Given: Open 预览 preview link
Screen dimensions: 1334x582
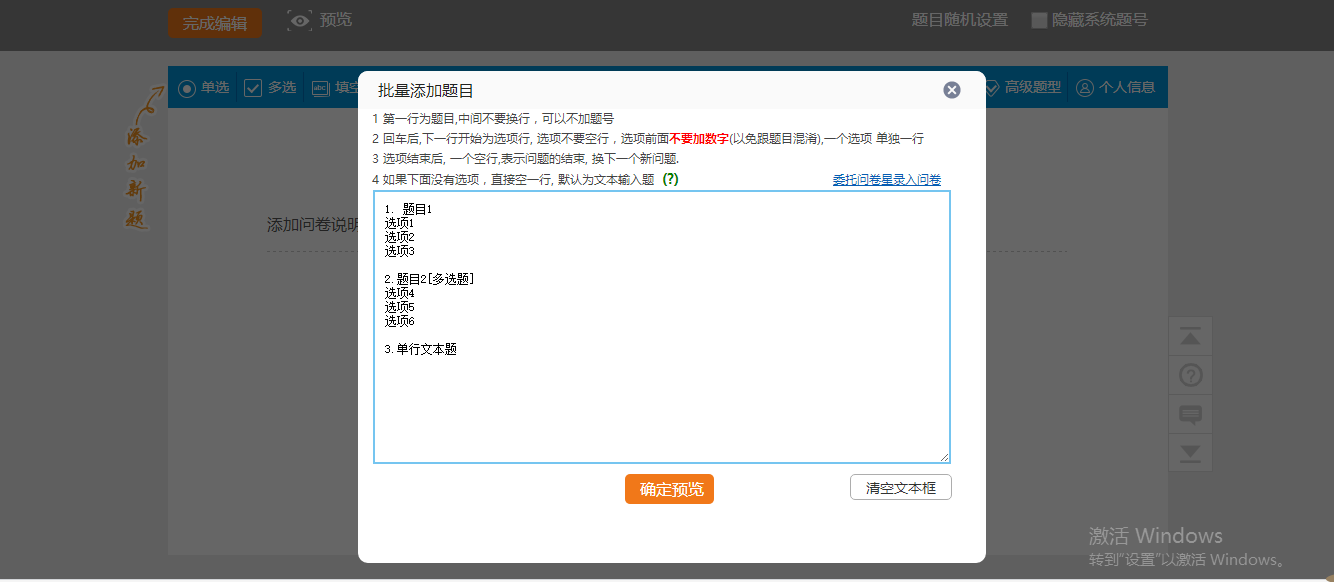Looking at the screenshot, I should (x=336, y=20).
